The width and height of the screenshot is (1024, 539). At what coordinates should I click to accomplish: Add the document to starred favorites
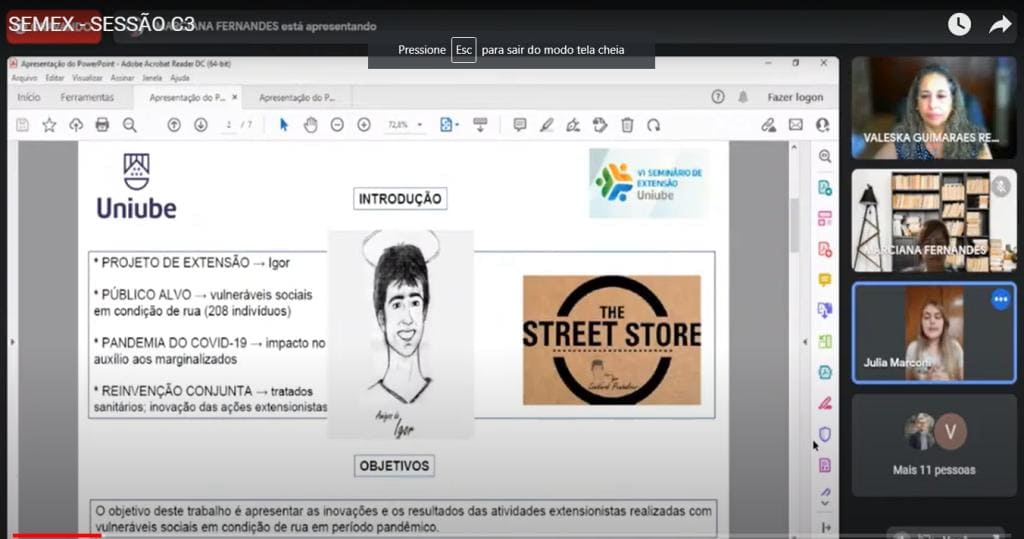click(49, 125)
